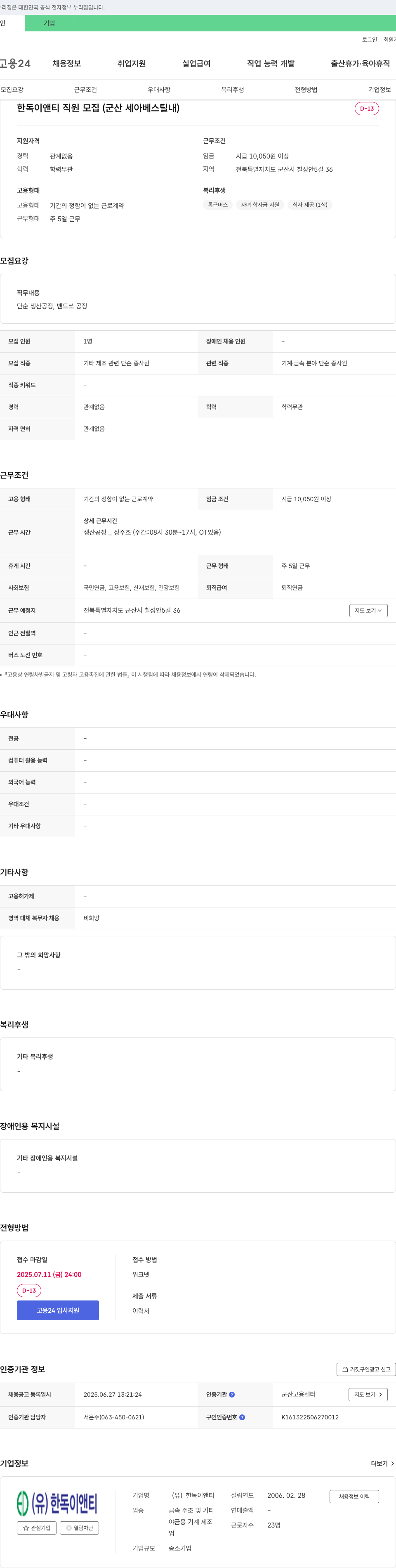Image resolution: width=396 pixels, height=1568 pixels.
Task: Open the 출산휴가·육아휴직 menu
Action: click(360, 63)
